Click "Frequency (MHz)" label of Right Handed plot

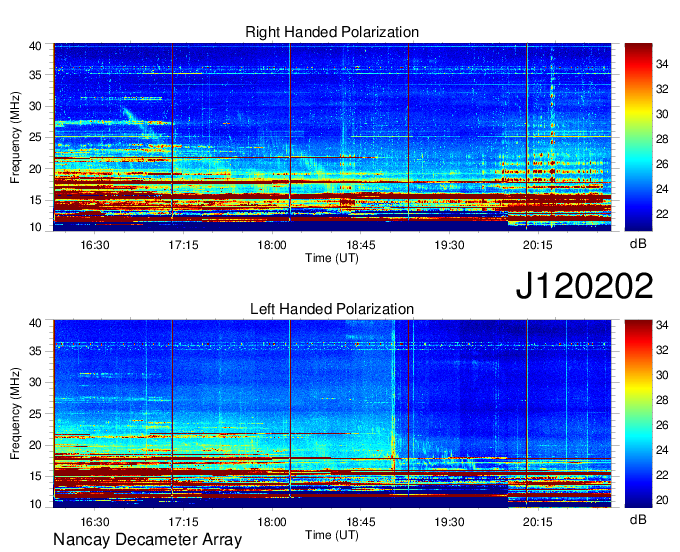[15, 137]
